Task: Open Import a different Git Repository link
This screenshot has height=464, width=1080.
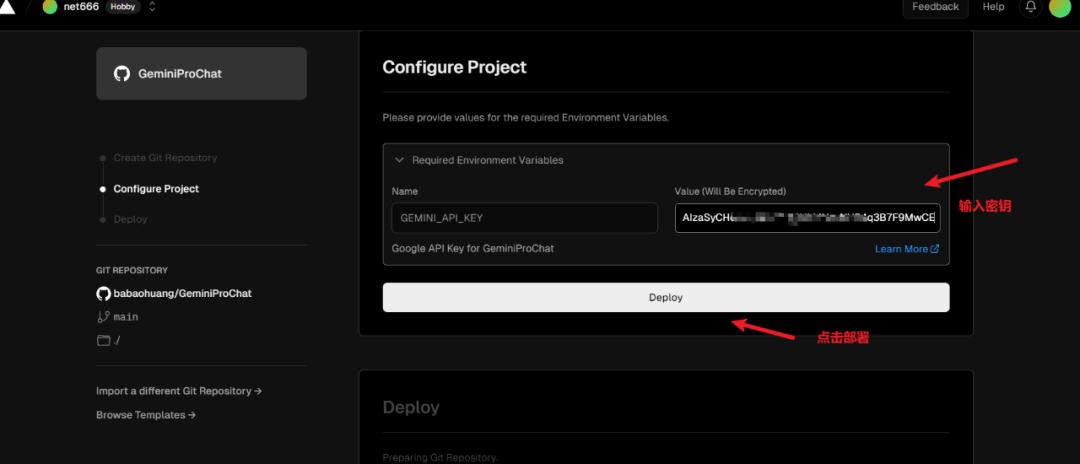Action: pyautogui.click(x=179, y=391)
